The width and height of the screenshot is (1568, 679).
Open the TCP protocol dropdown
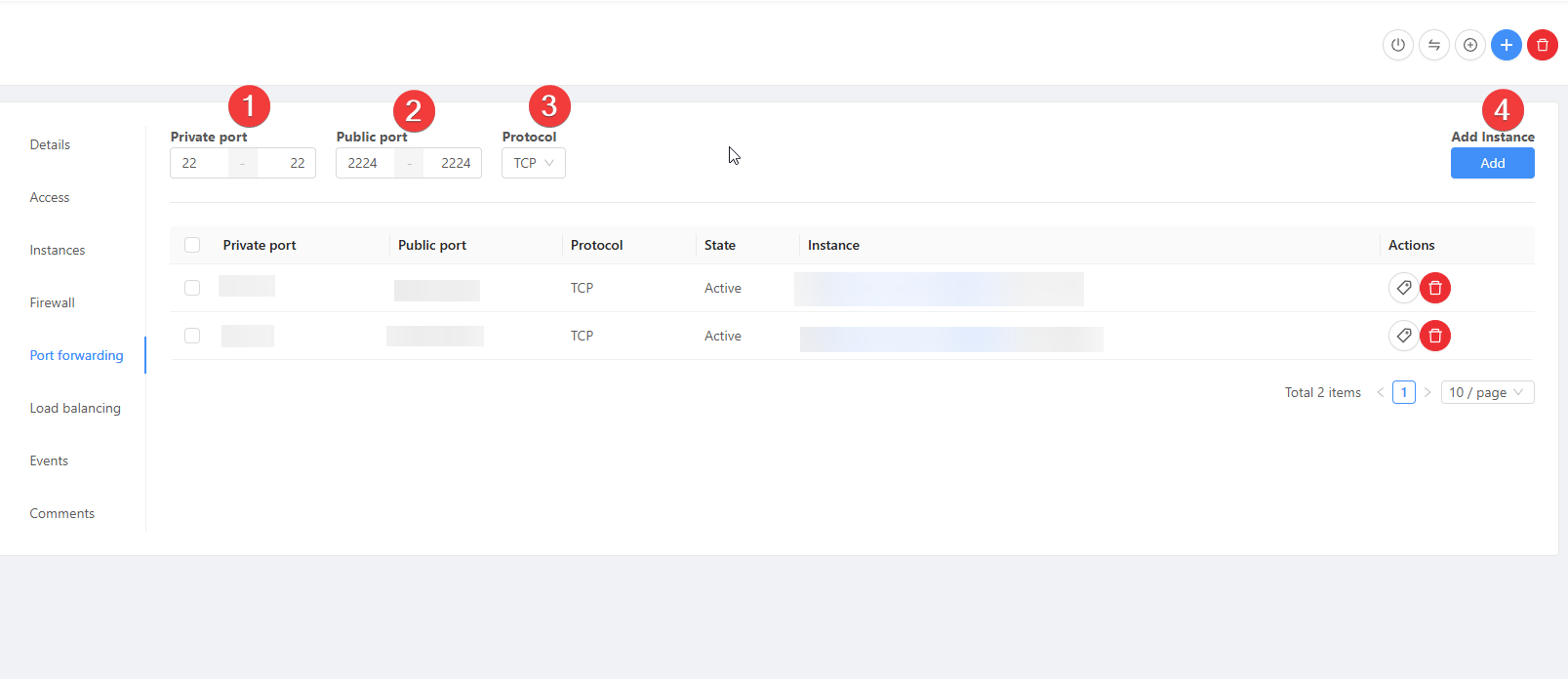point(533,163)
